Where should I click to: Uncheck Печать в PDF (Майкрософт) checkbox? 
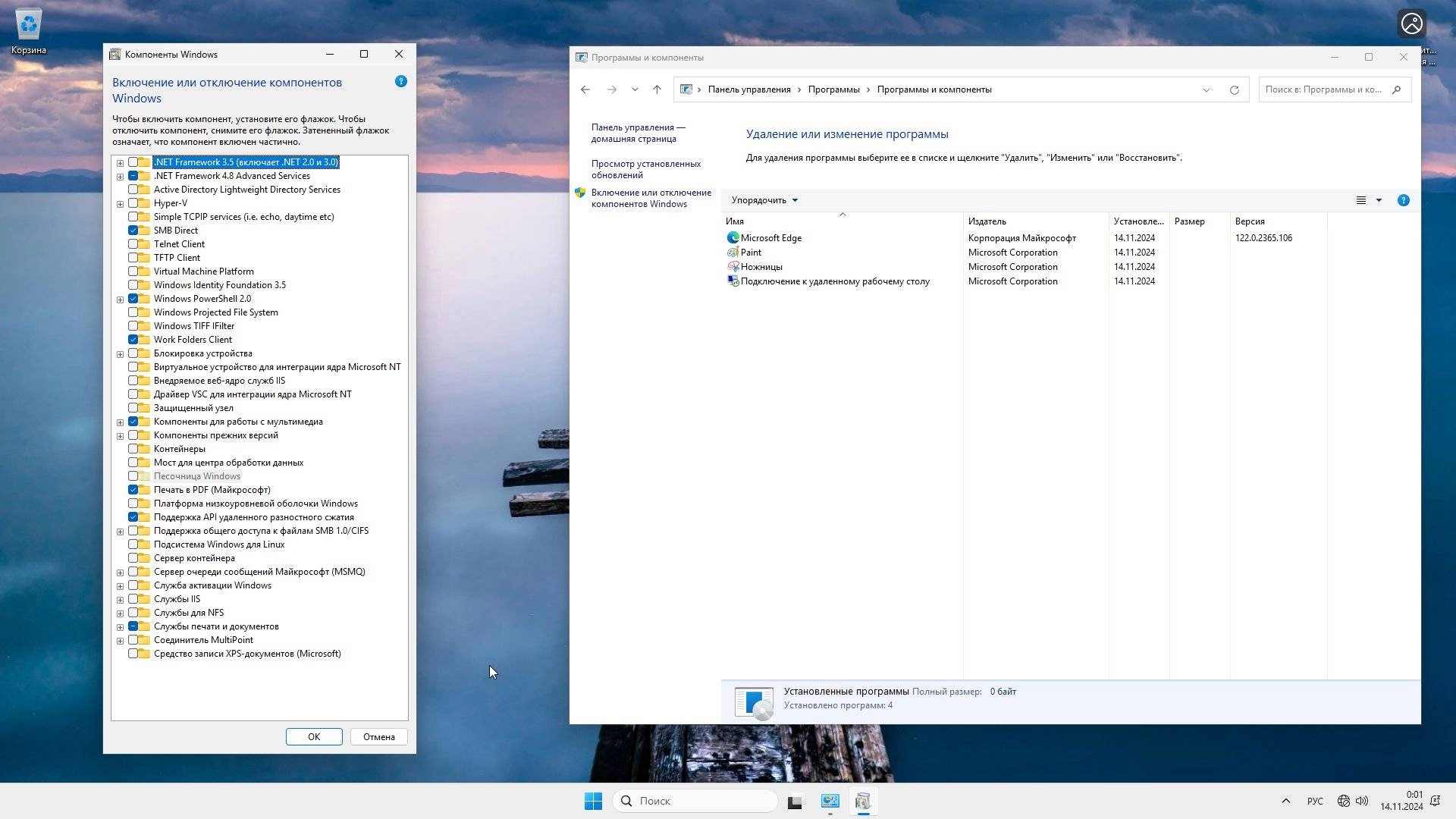pos(133,490)
